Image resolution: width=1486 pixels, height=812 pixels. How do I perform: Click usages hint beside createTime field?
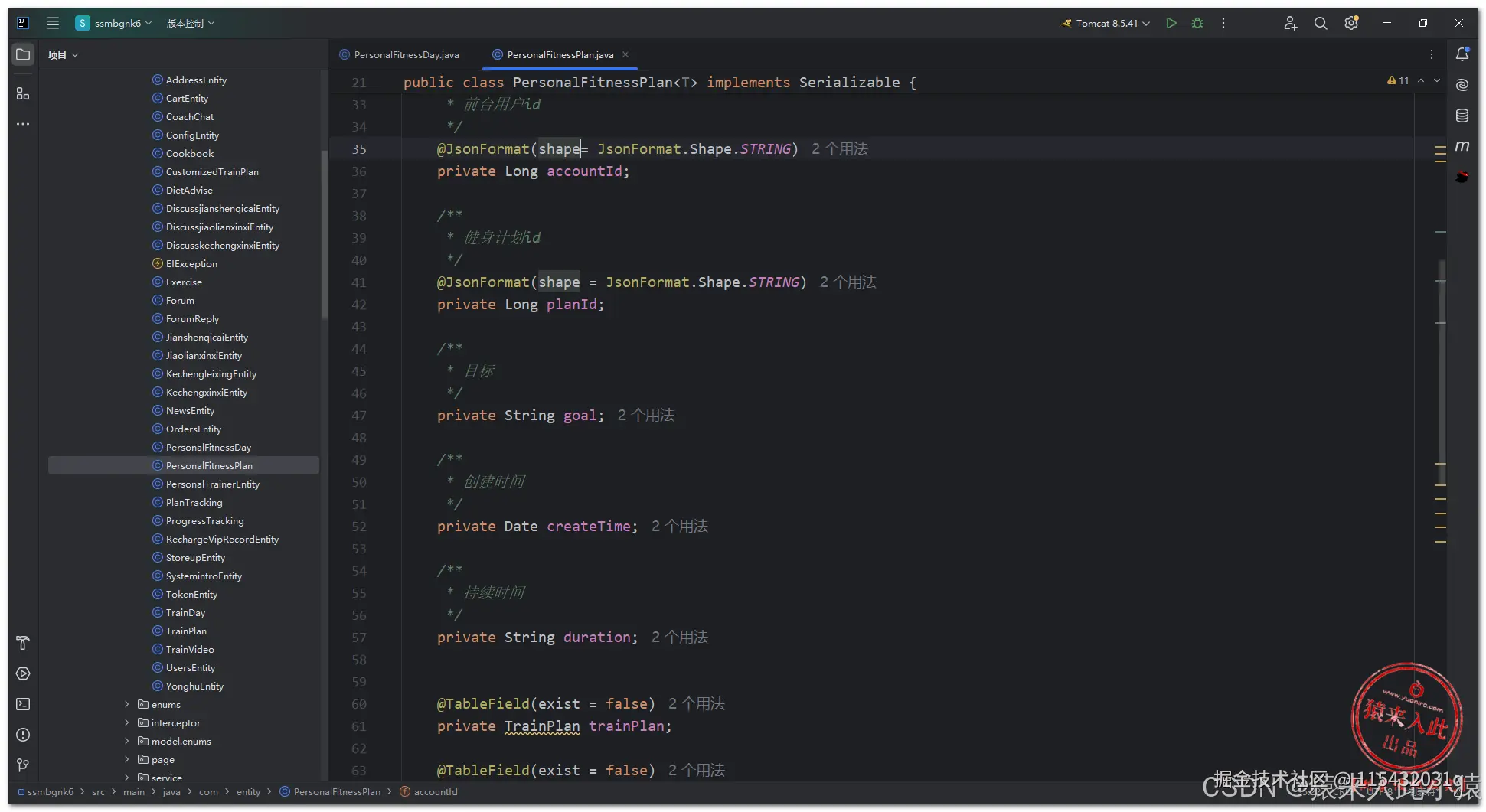point(680,526)
